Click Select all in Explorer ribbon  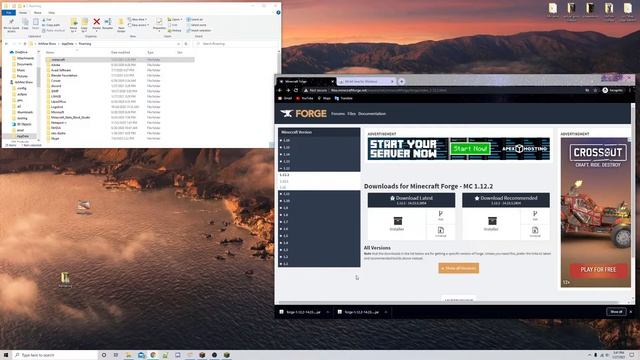195,20
